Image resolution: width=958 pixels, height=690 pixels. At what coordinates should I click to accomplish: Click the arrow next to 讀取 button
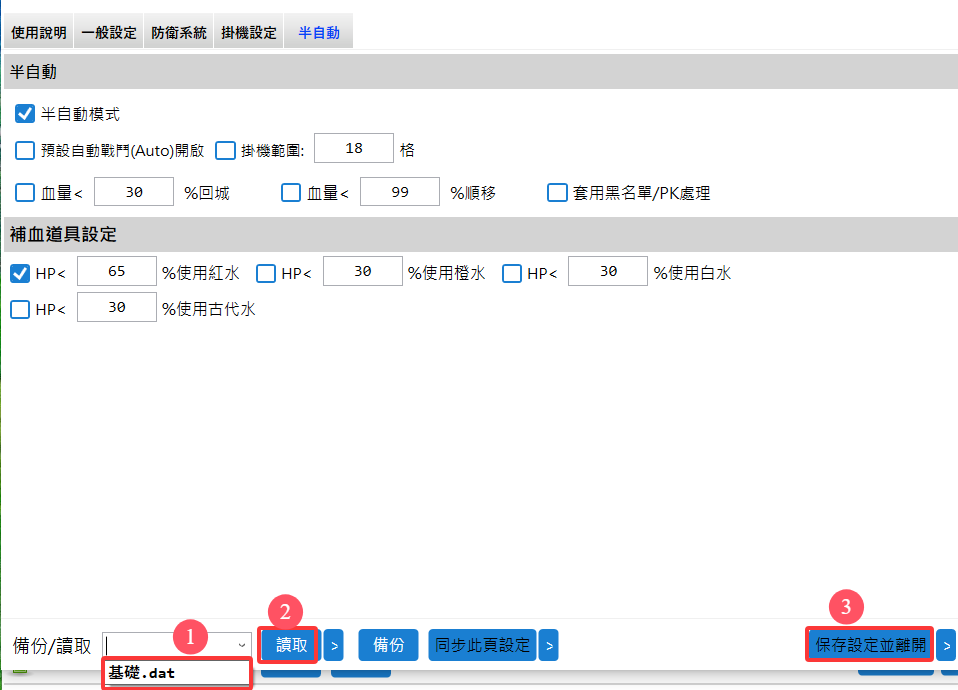click(x=334, y=645)
